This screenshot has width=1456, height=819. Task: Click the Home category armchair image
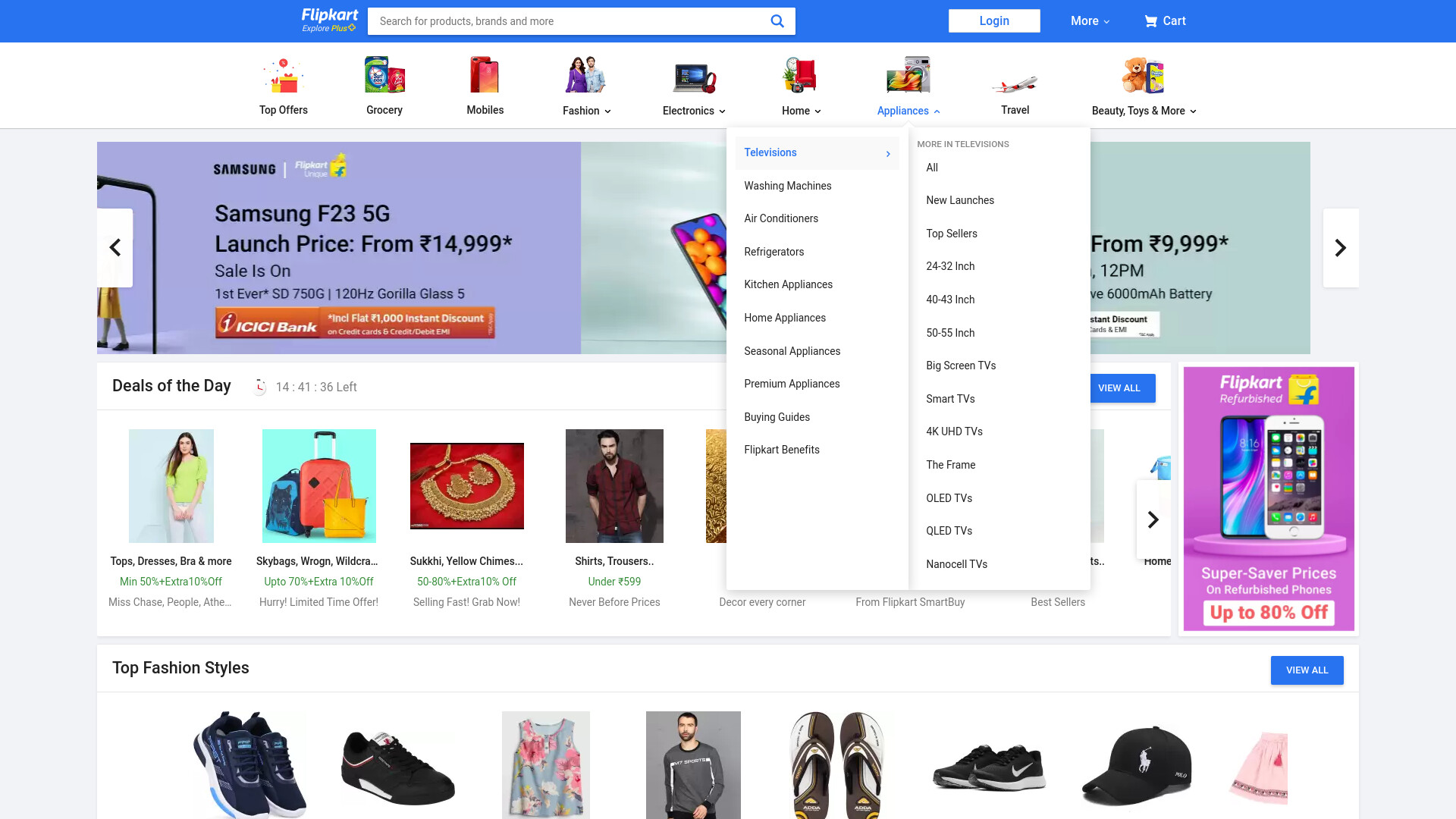[801, 75]
